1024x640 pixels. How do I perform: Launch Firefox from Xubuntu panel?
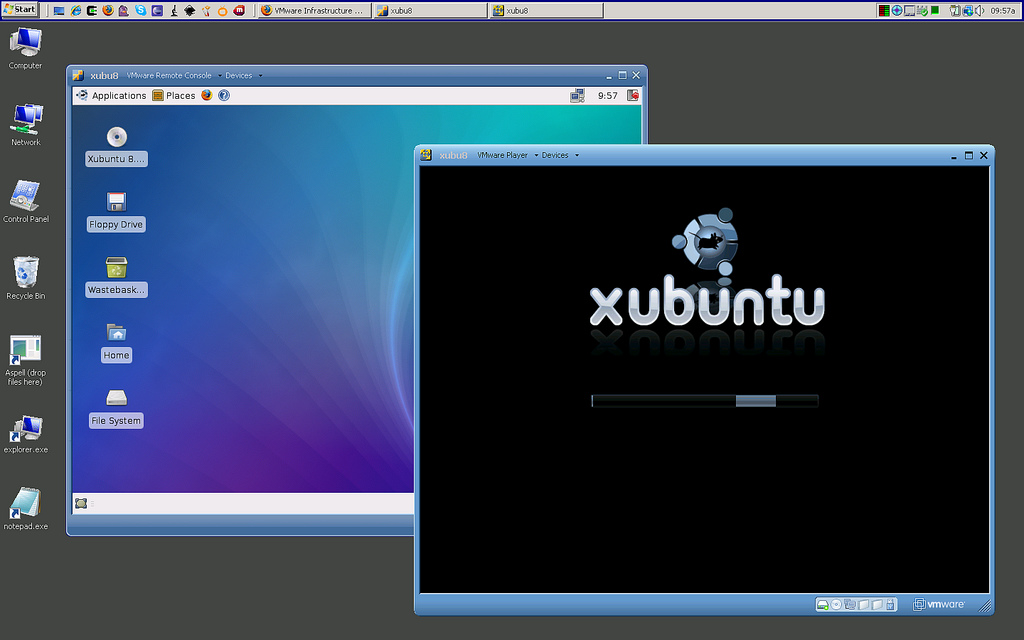pyautogui.click(x=207, y=95)
